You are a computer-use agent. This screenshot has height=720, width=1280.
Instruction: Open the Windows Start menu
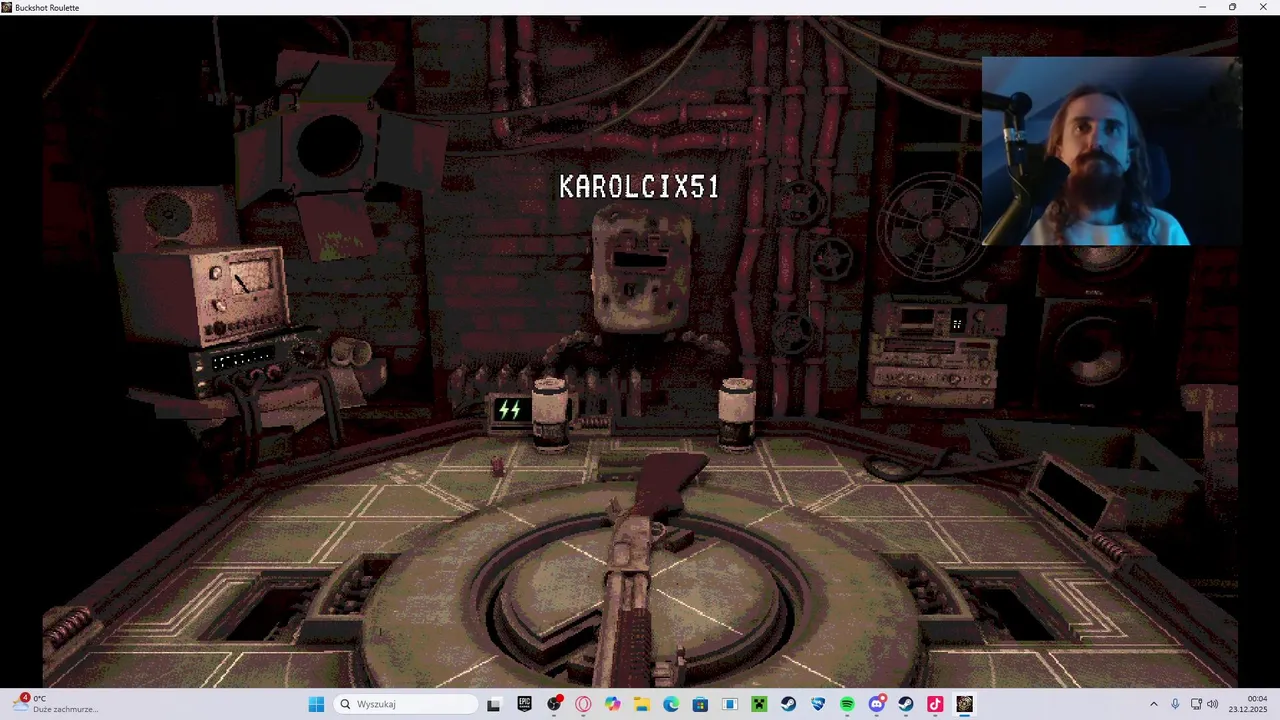click(x=316, y=704)
